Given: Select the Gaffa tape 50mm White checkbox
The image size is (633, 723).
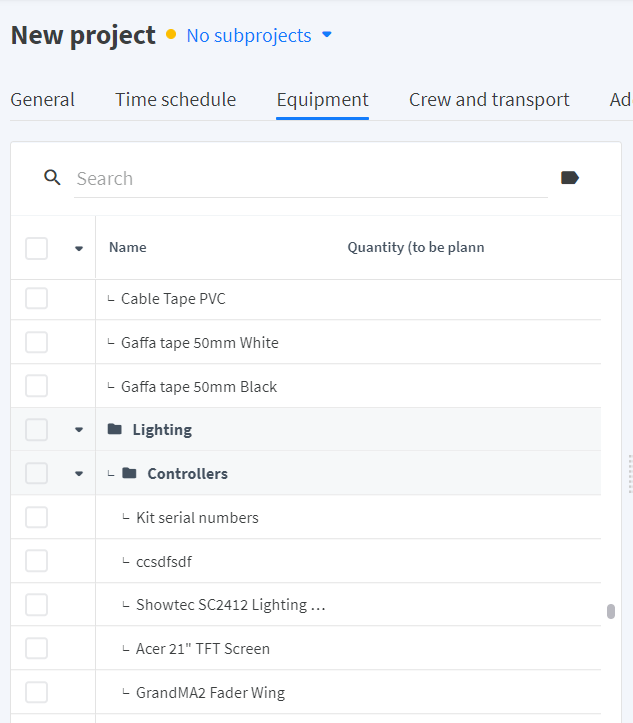Looking at the screenshot, I should [x=36, y=342].
